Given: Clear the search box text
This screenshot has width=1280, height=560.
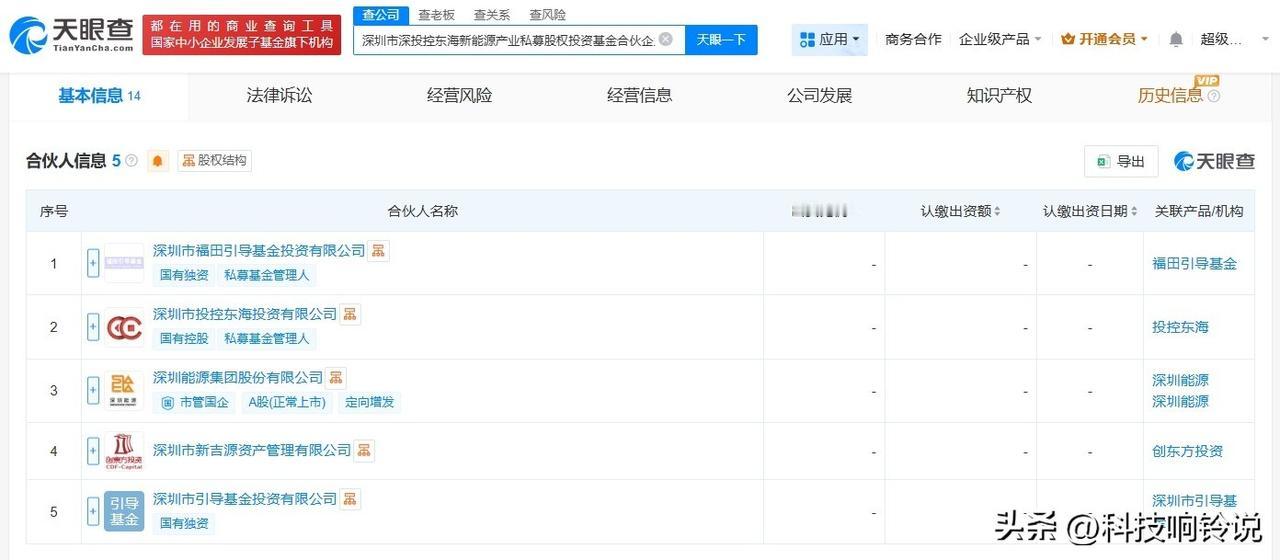Looking at the screenshot, I should point(666,39).
